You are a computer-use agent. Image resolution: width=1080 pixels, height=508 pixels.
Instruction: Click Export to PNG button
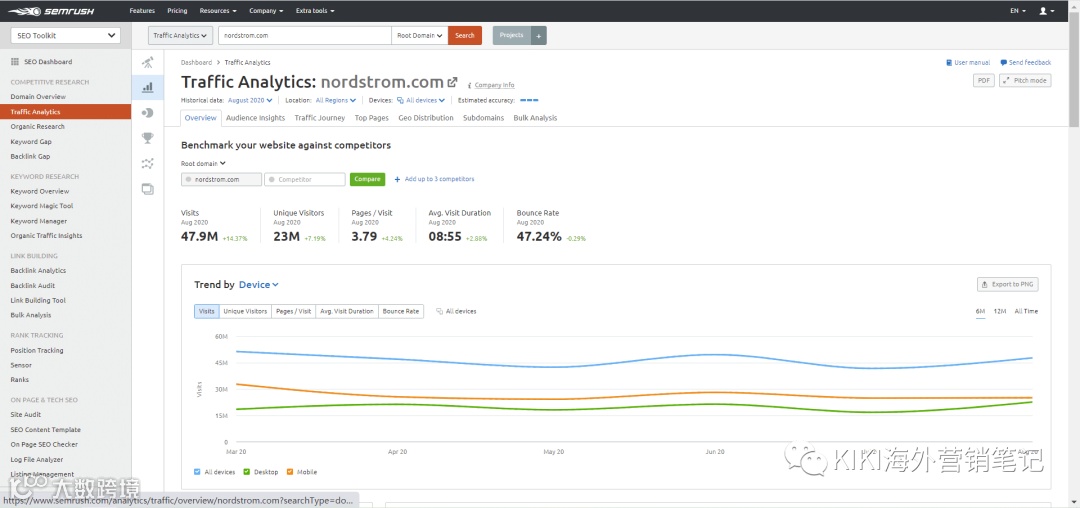pos(1007,284)
